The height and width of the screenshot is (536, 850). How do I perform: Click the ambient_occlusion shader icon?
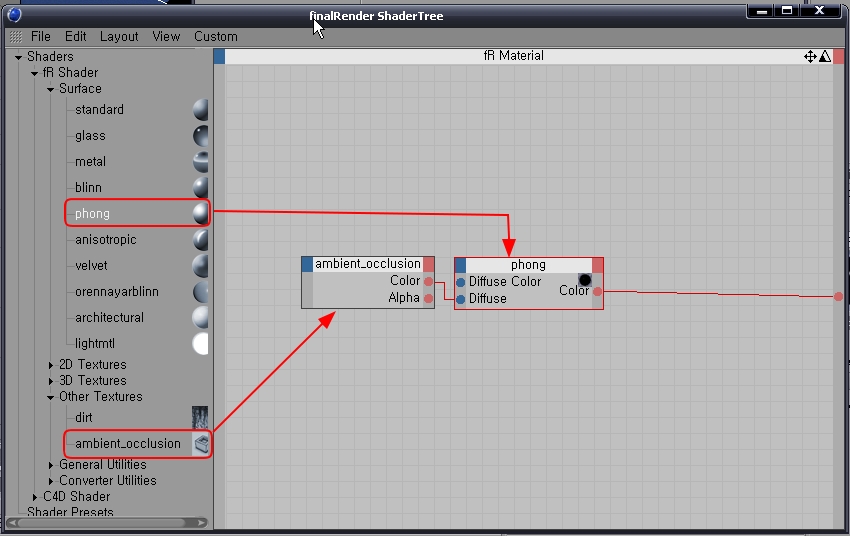201,444
